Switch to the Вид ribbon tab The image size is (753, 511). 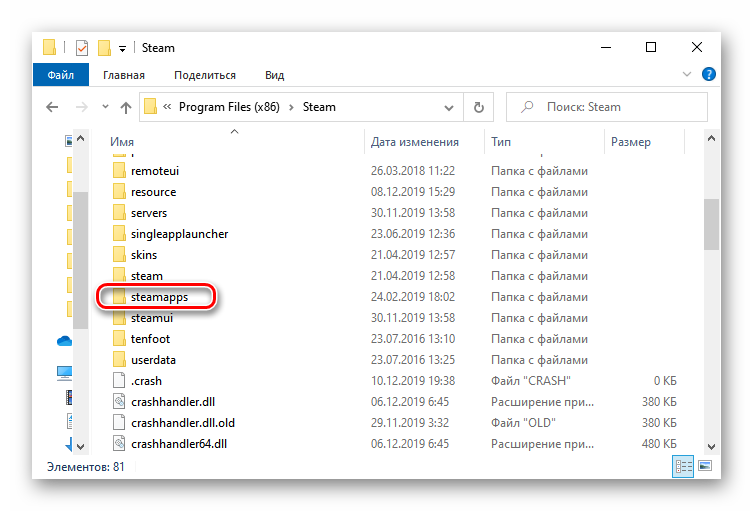click(x=274, y=75)
